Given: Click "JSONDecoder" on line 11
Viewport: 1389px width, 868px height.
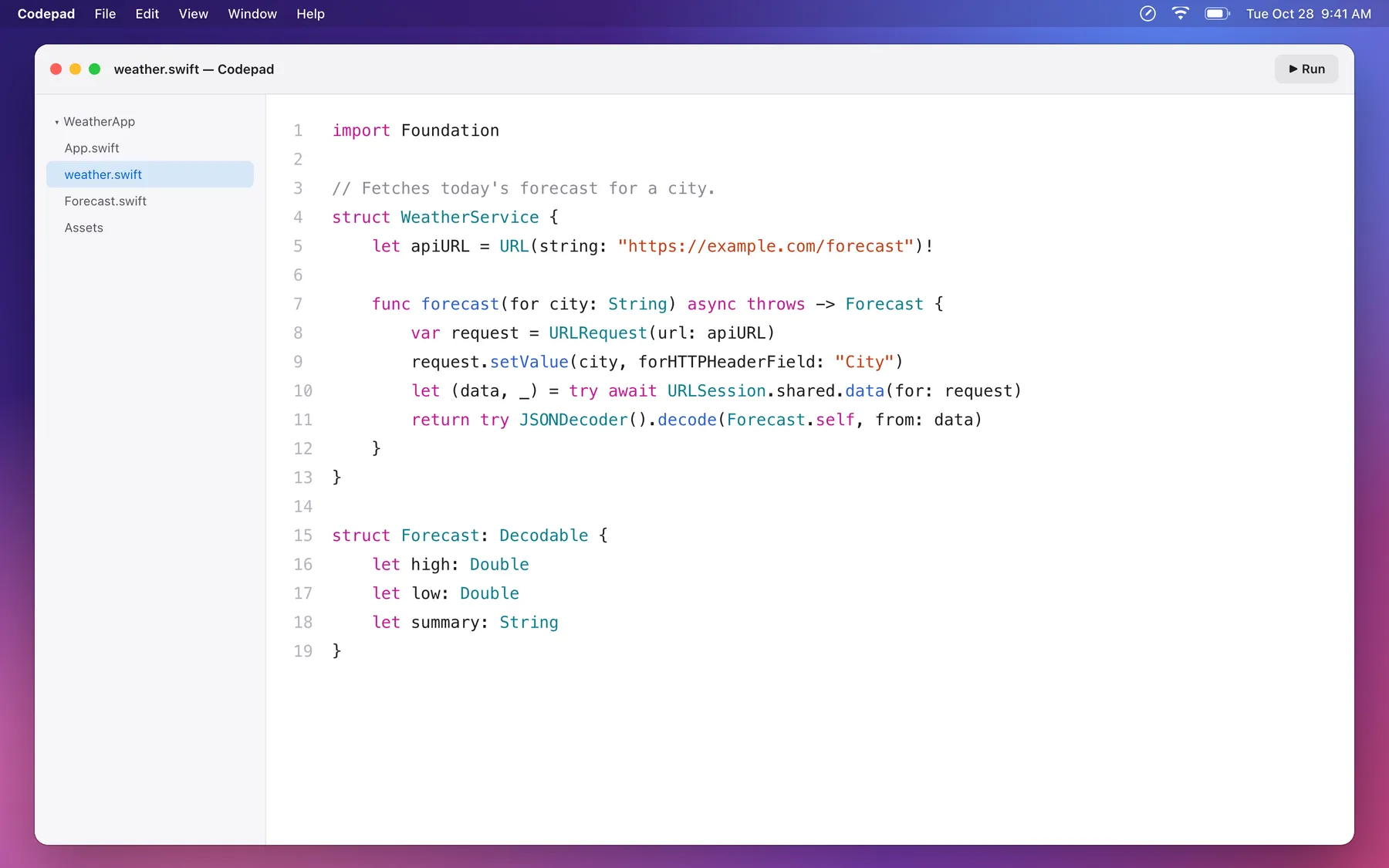Looking at the screenshot, I should (573, 420).
